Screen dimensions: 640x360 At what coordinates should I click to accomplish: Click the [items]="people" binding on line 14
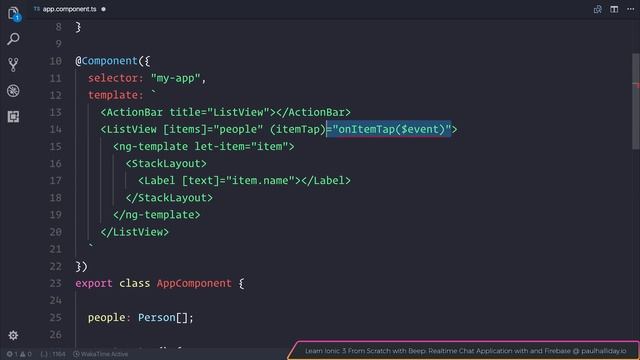tap(213, 129)
